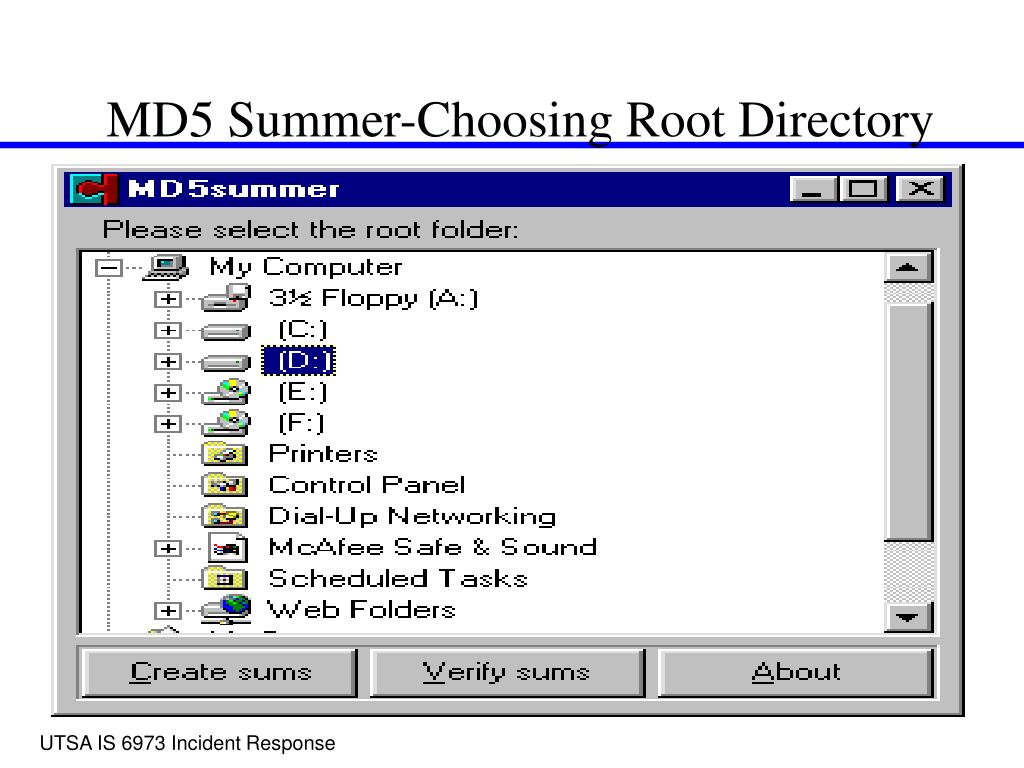Expand the (C:) drive node

coord(168,330)
